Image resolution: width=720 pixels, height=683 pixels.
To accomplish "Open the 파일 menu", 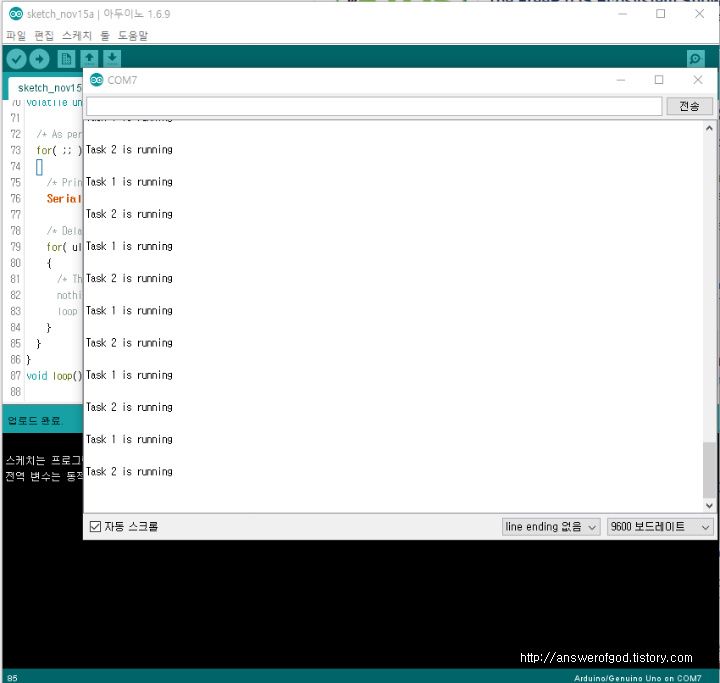I will click(x=16, y=35).
